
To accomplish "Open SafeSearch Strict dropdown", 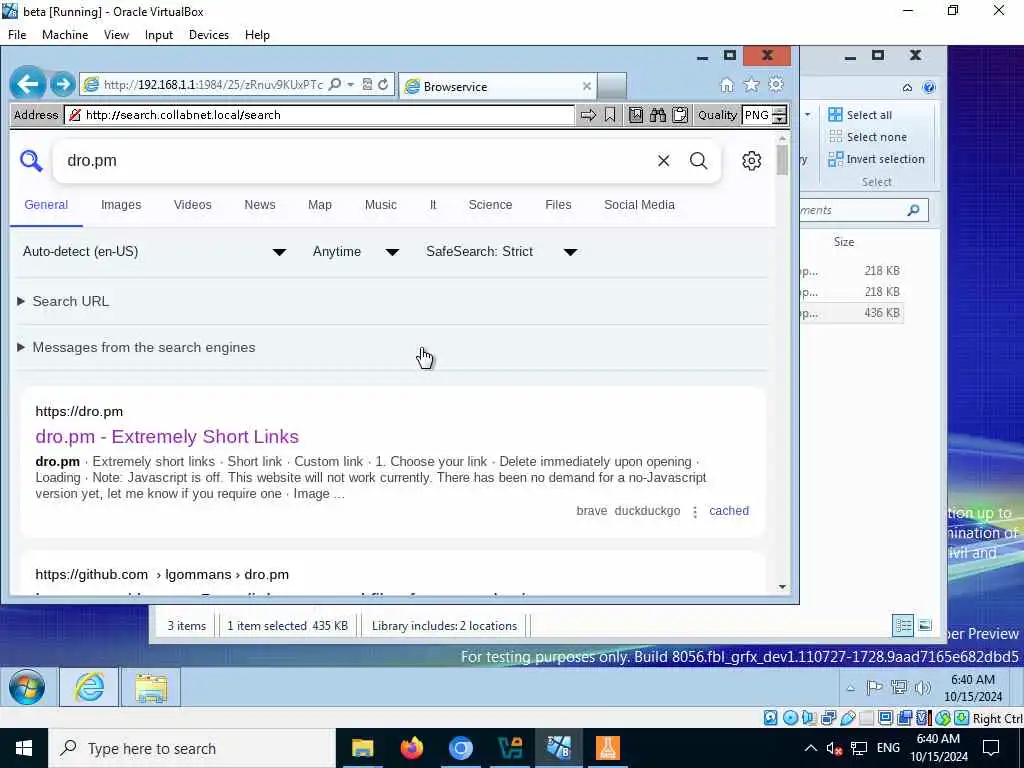I will coord(502,252).
